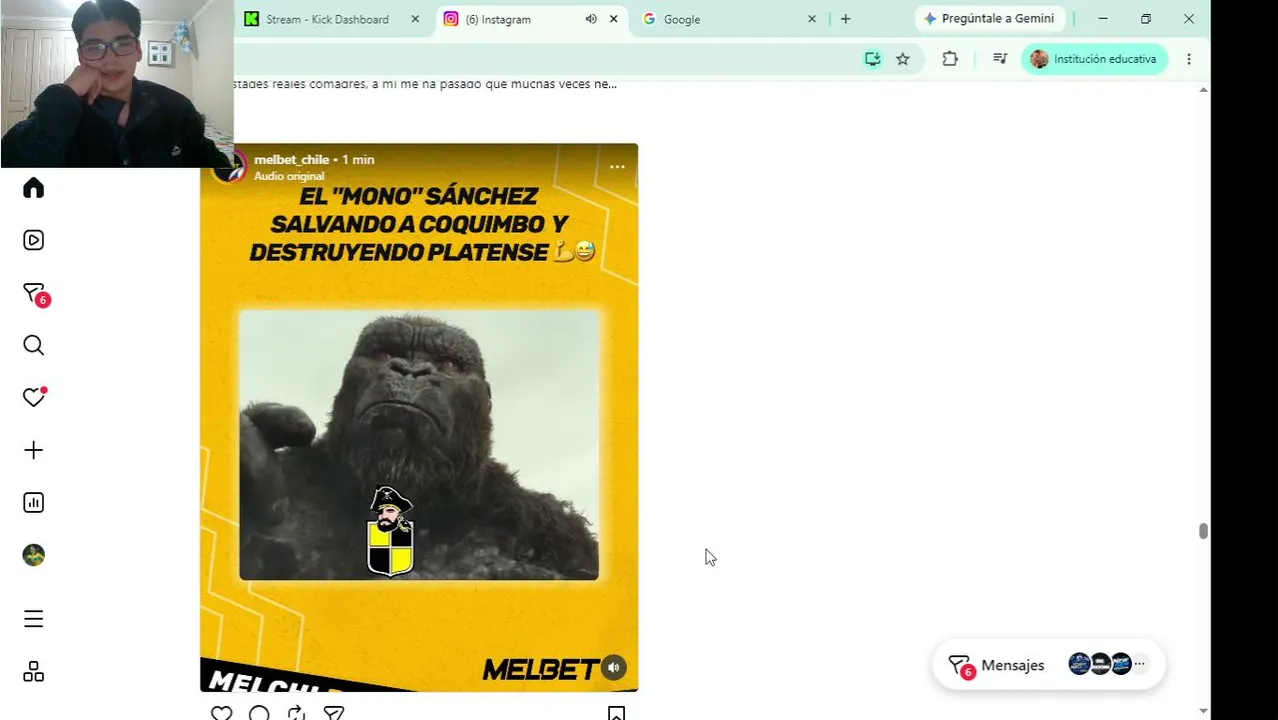The width and height of the screenshot is (1278, 720).
Task: Open profile avatar in Instagram sidebar
Action: (33, 555)
